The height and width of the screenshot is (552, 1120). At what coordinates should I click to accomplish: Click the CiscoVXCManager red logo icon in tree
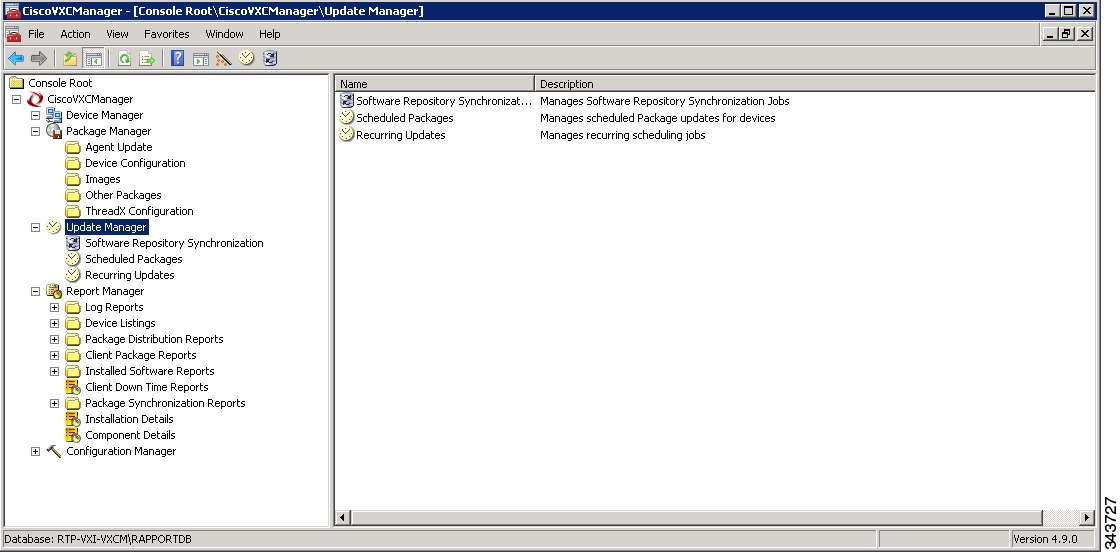35,99
